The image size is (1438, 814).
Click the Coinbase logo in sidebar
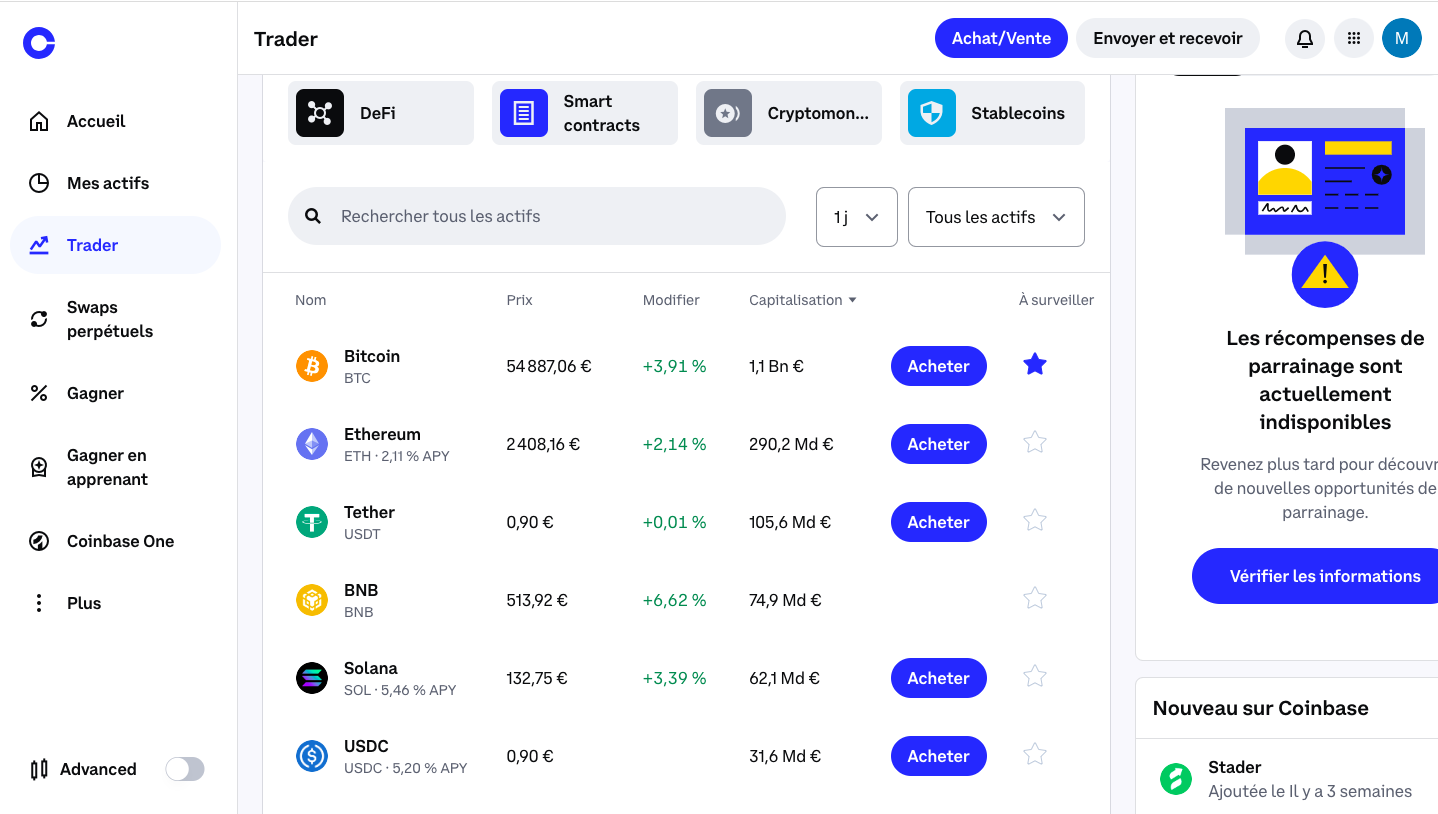pyautogui.click(x=38, y=43)
